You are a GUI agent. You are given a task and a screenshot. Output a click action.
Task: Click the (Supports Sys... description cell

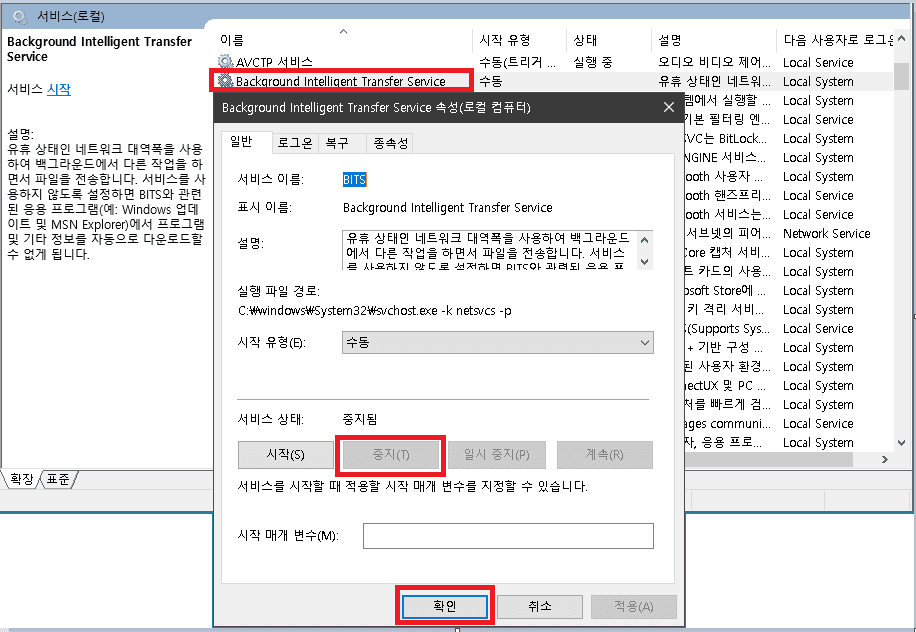point(728,328)
